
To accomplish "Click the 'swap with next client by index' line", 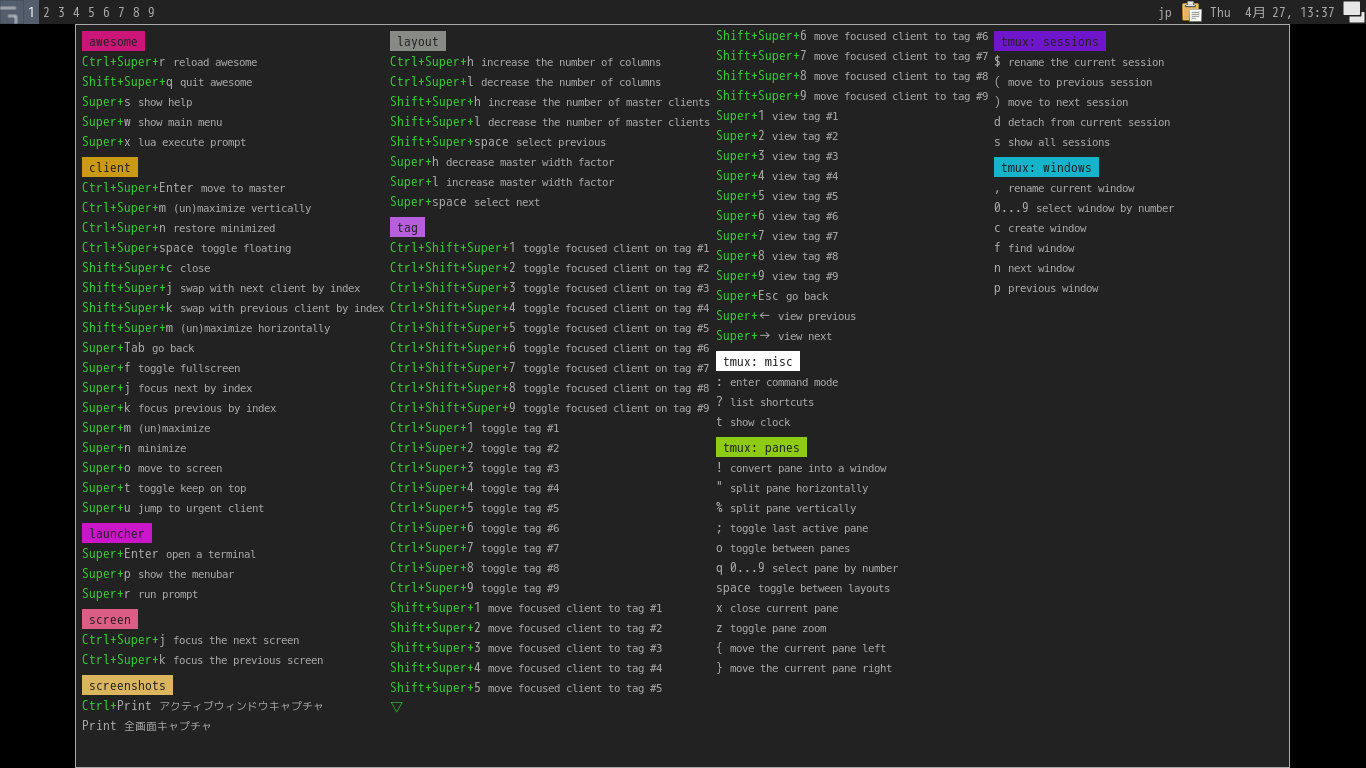I will click(221, 288).
